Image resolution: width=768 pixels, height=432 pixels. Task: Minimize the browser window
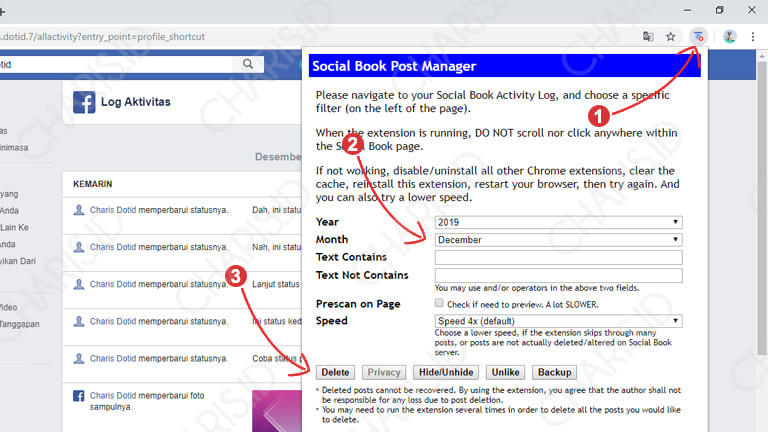point(688,10)
